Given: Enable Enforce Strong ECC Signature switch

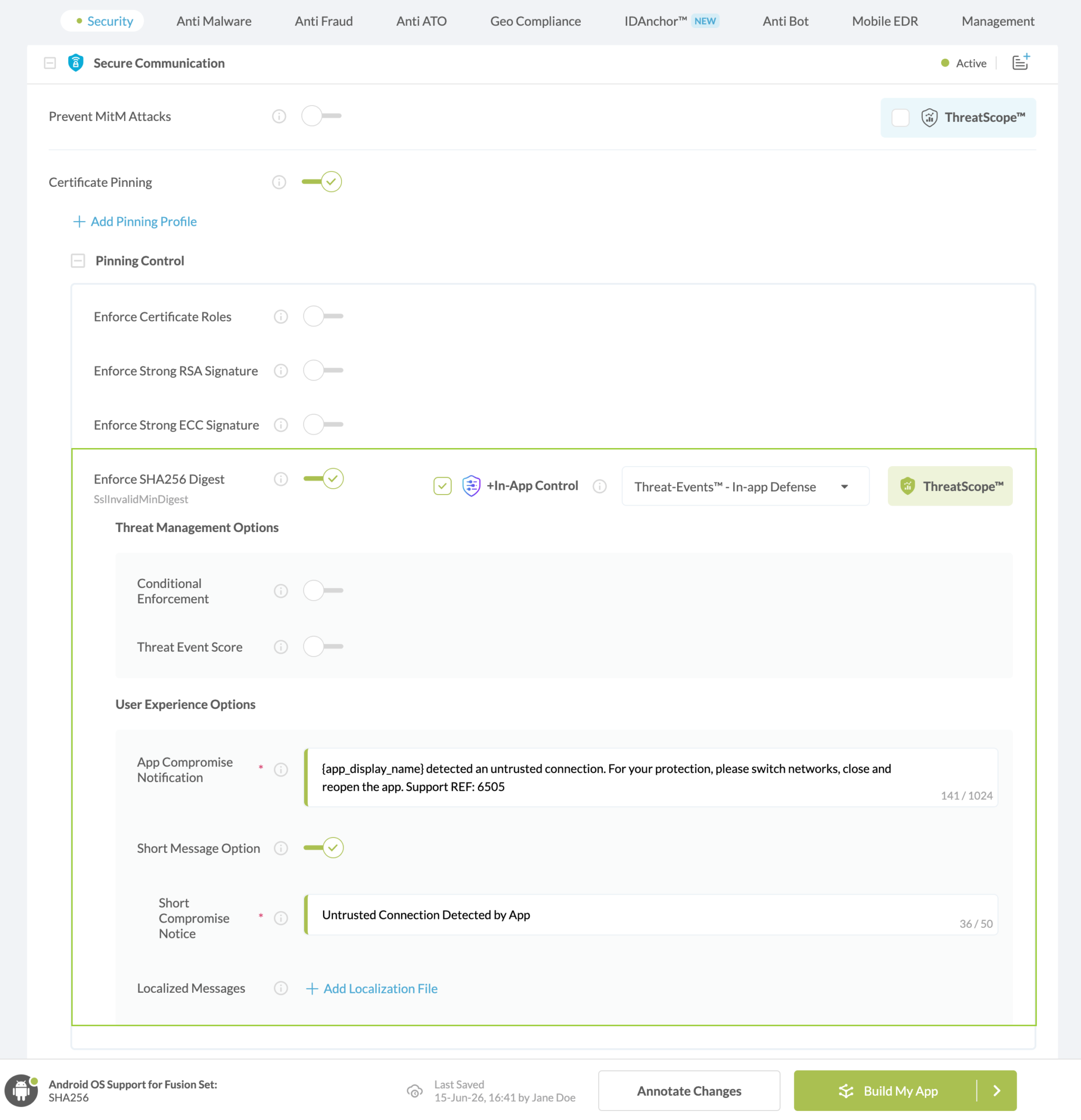Looking at the screenshot, I should [323, 424].
